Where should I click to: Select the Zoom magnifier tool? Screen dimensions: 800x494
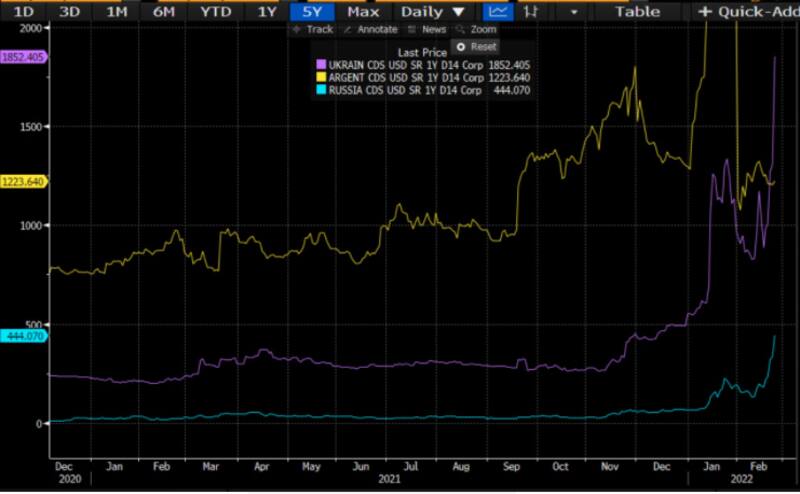(477, 29)
